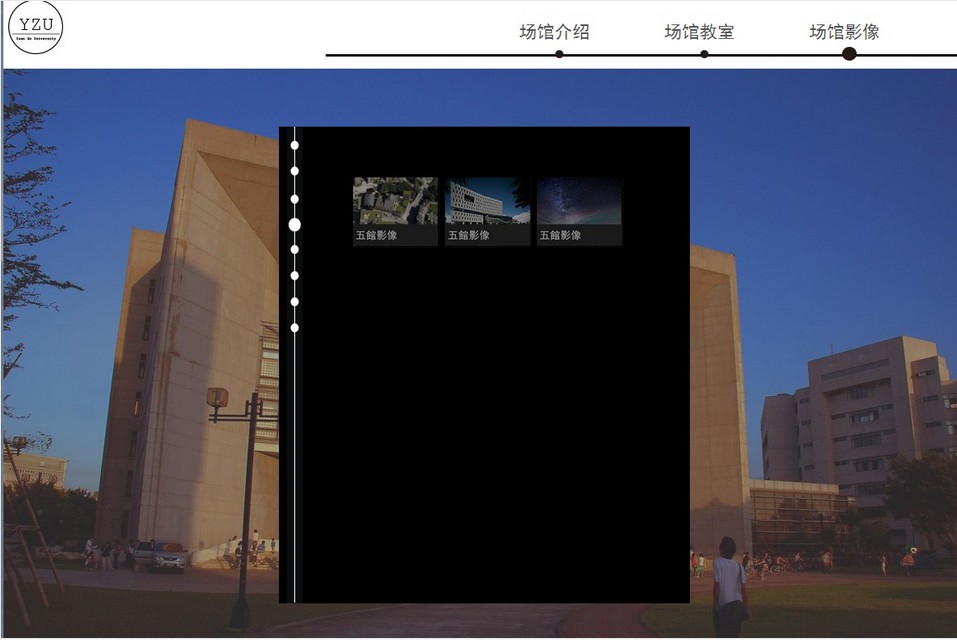Image resolution: width=957 pixels, height=640 pixels.
Task: Select the second dot on the vertical timeline
Action: (x=295, y=171)
